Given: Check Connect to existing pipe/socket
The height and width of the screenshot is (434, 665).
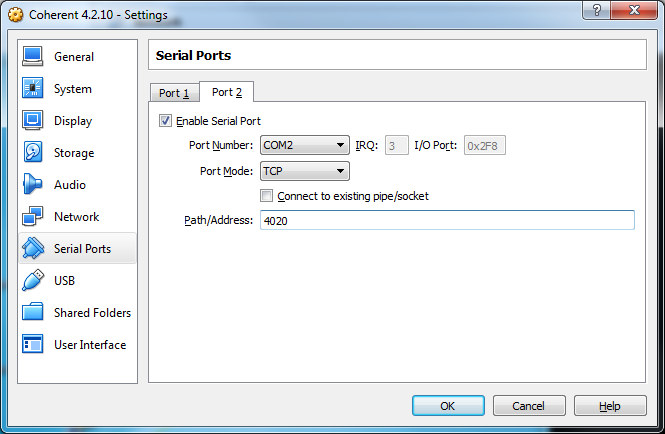Looking at the screenshot, I should [267, 196].
